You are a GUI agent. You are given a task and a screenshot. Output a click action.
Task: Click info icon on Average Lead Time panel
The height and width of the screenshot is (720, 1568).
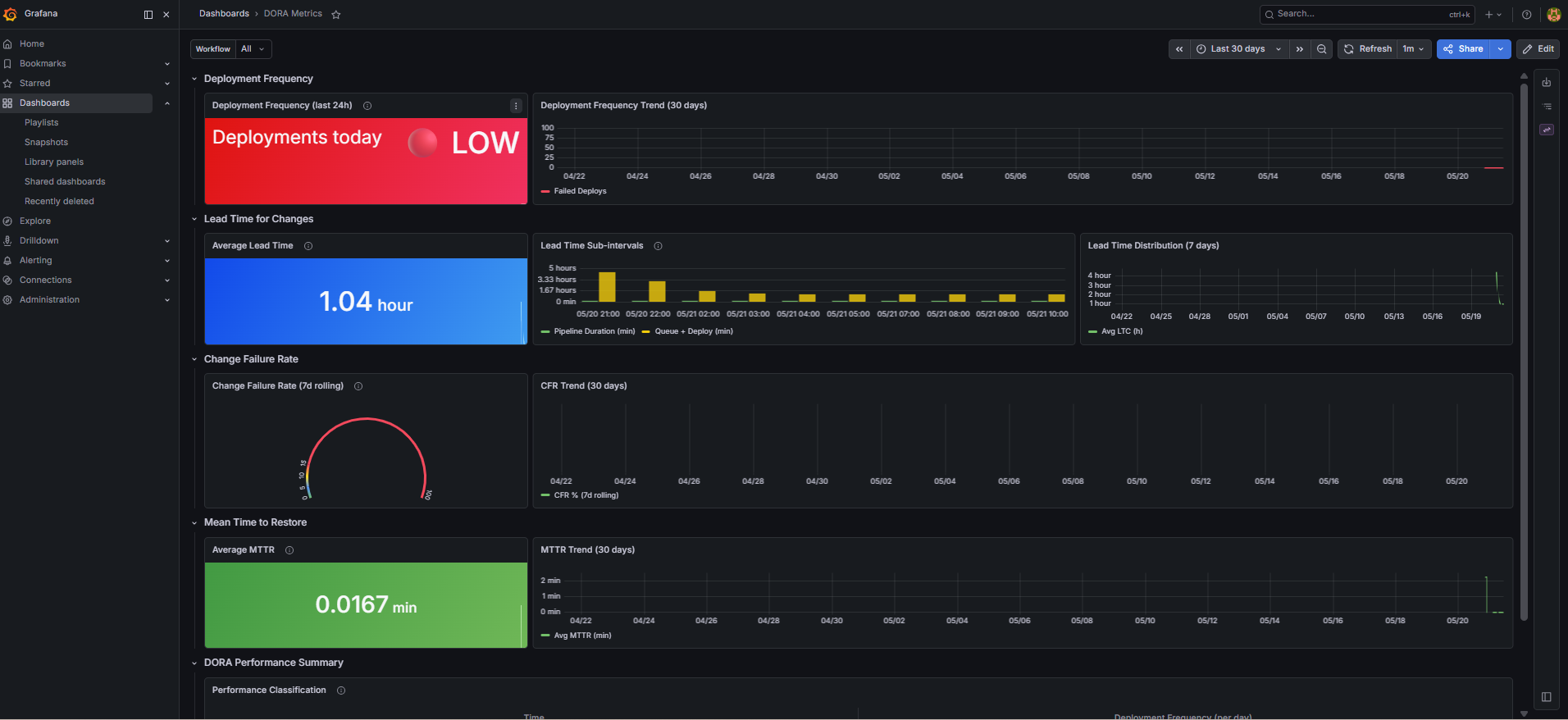(308, 246)
